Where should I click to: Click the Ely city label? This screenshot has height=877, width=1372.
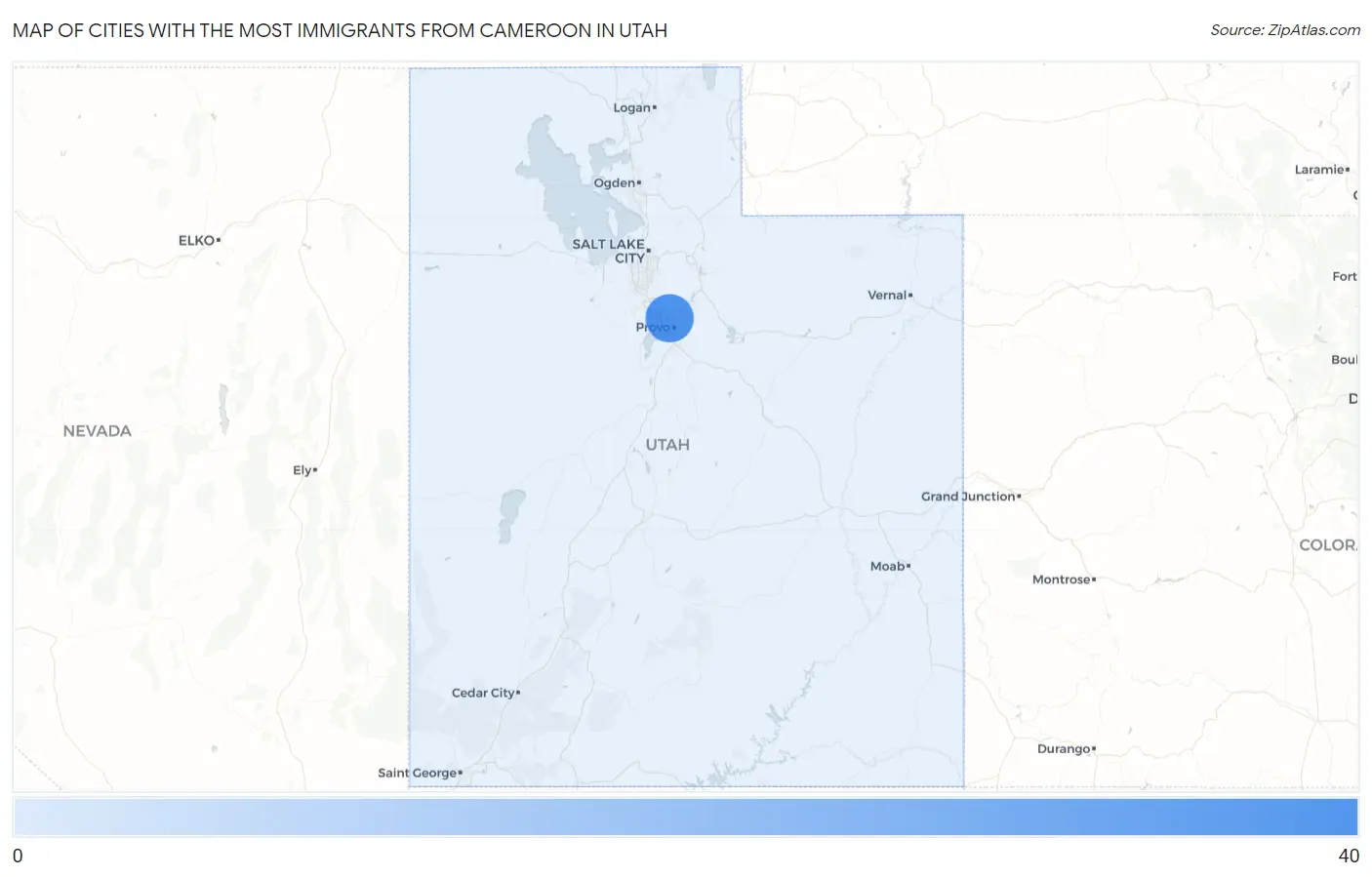pos(304,470)
